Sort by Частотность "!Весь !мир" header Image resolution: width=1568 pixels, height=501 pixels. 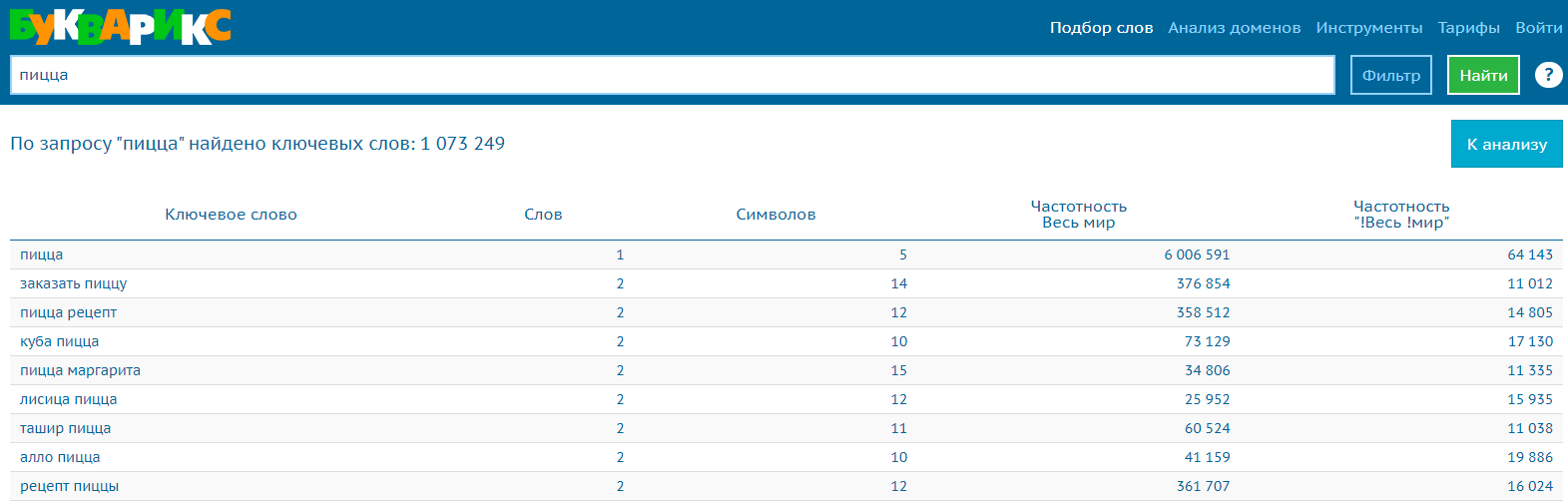1401,215
